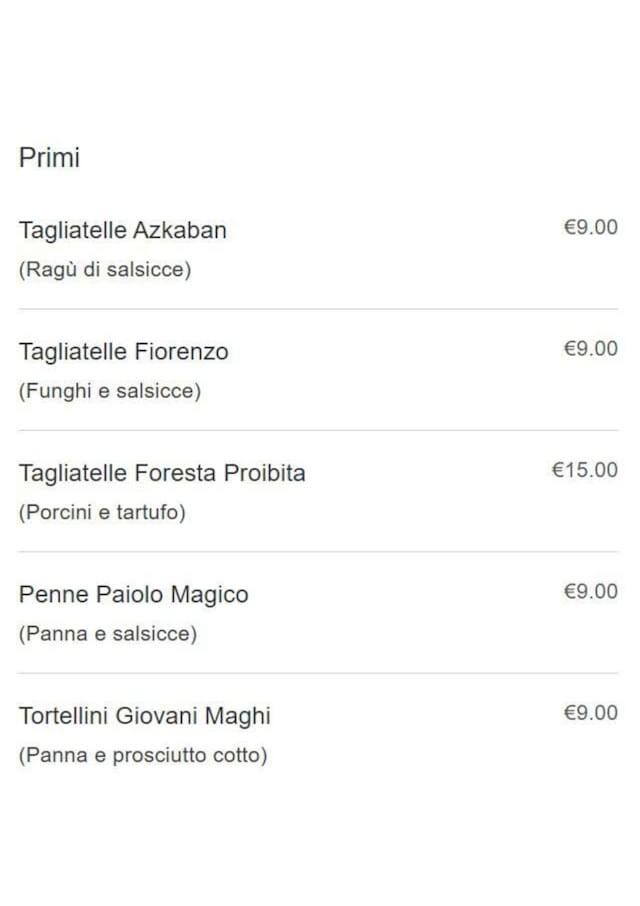Click the €9.00 price for Tagliatelle Azkaban
Image resolution: width=640 pixels, height=906 pixels.
590,228
